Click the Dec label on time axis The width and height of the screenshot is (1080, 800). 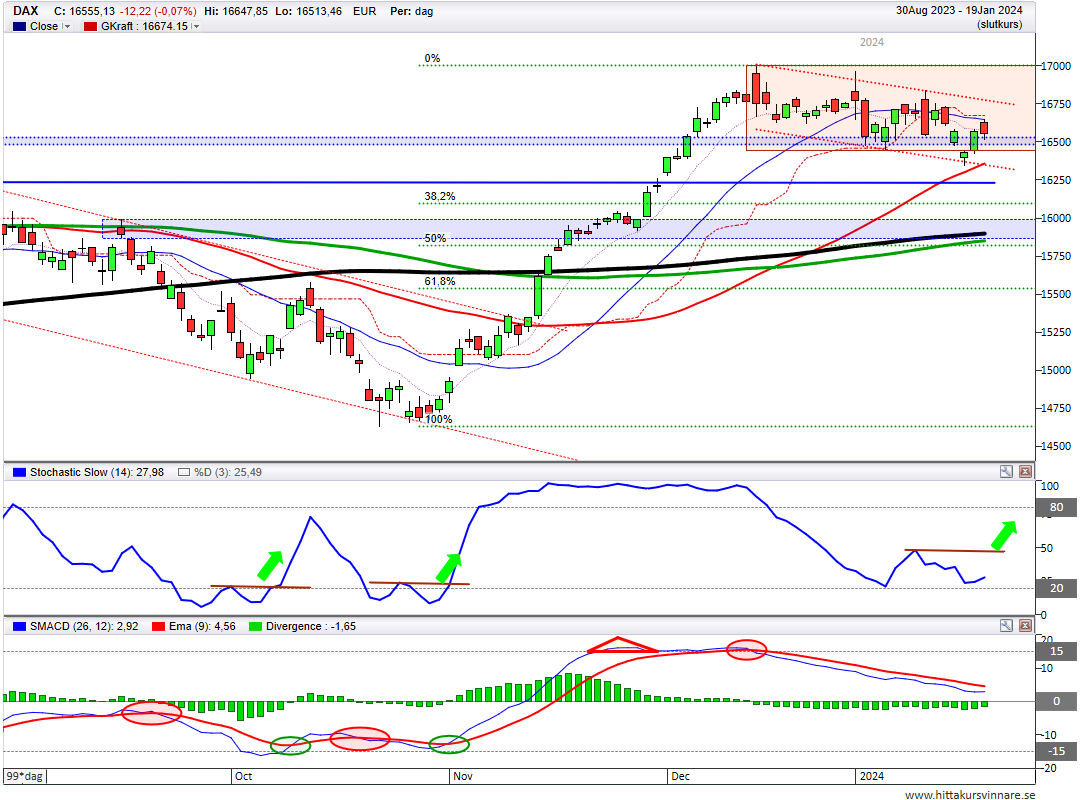[681, 776]
